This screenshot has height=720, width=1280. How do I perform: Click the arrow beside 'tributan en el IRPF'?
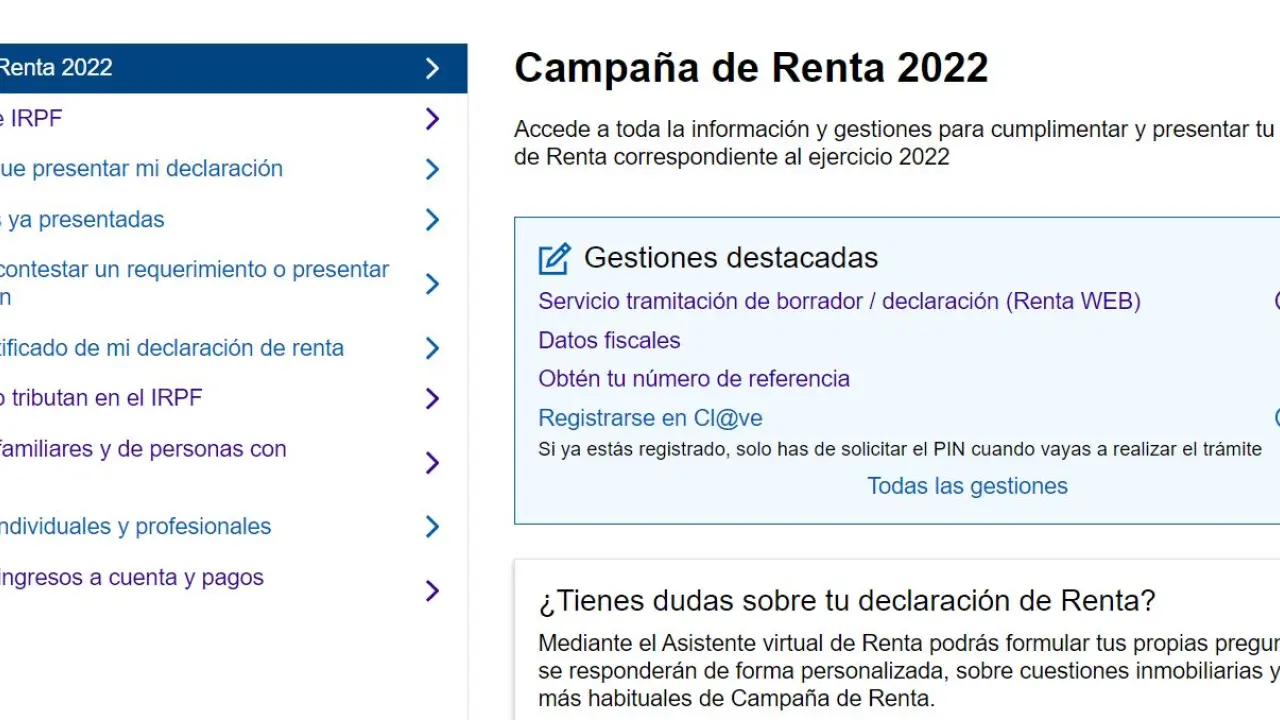pos(432,399)
